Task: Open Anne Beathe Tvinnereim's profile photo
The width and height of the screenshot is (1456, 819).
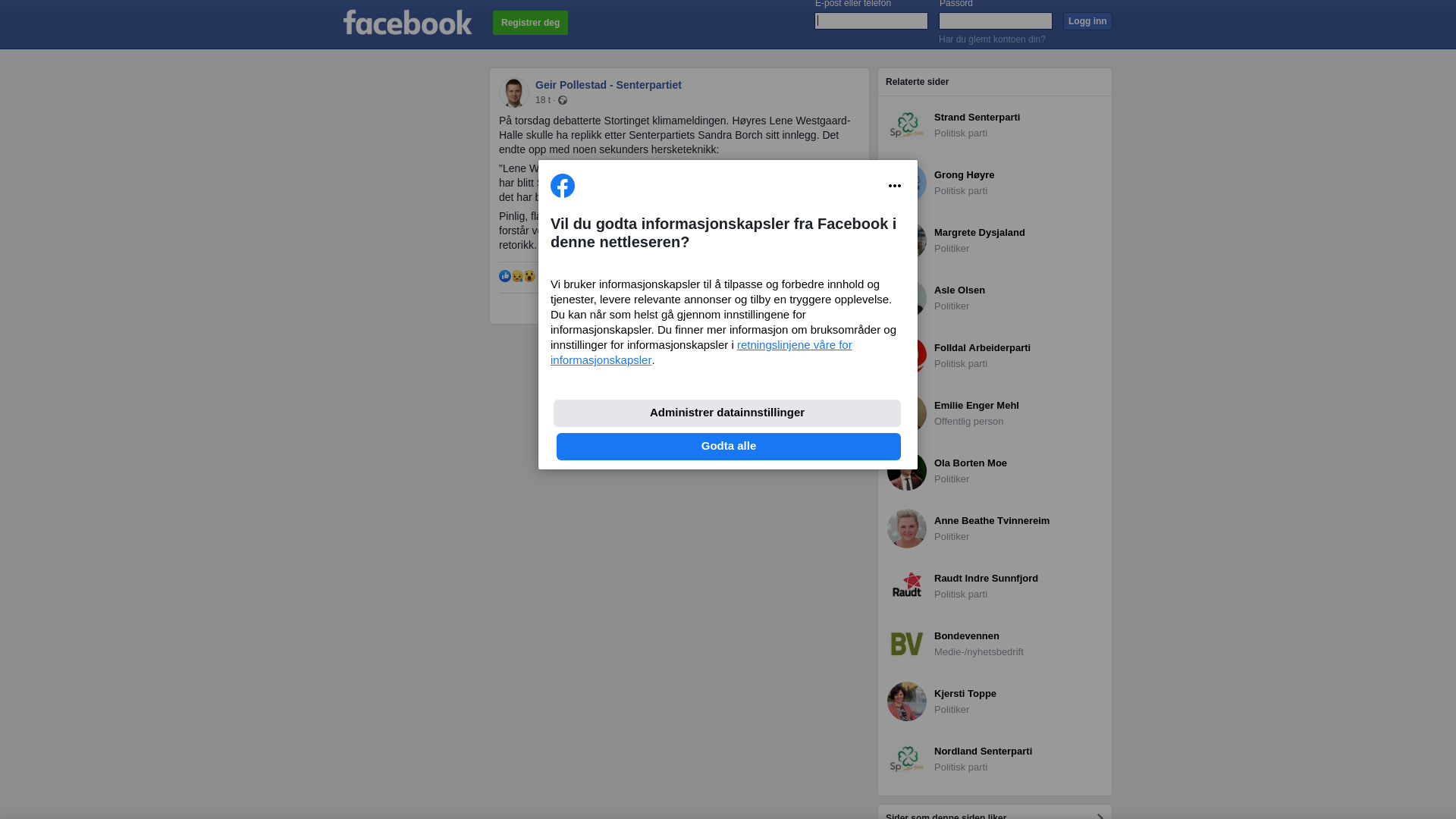Action: coord(907,529)
